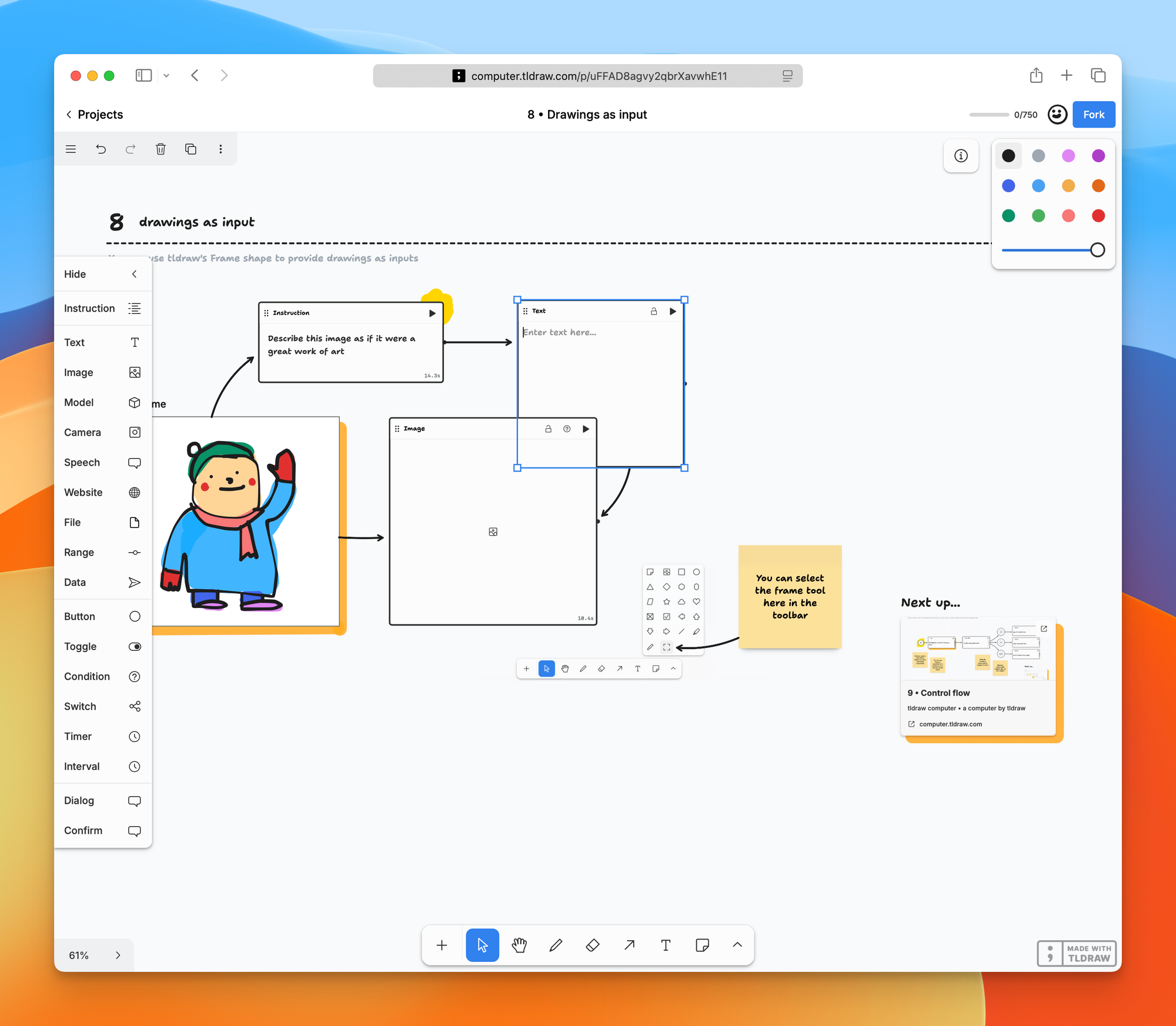Delete selection with the trash icon
1176x1026 pixels.
coord(161,149)
